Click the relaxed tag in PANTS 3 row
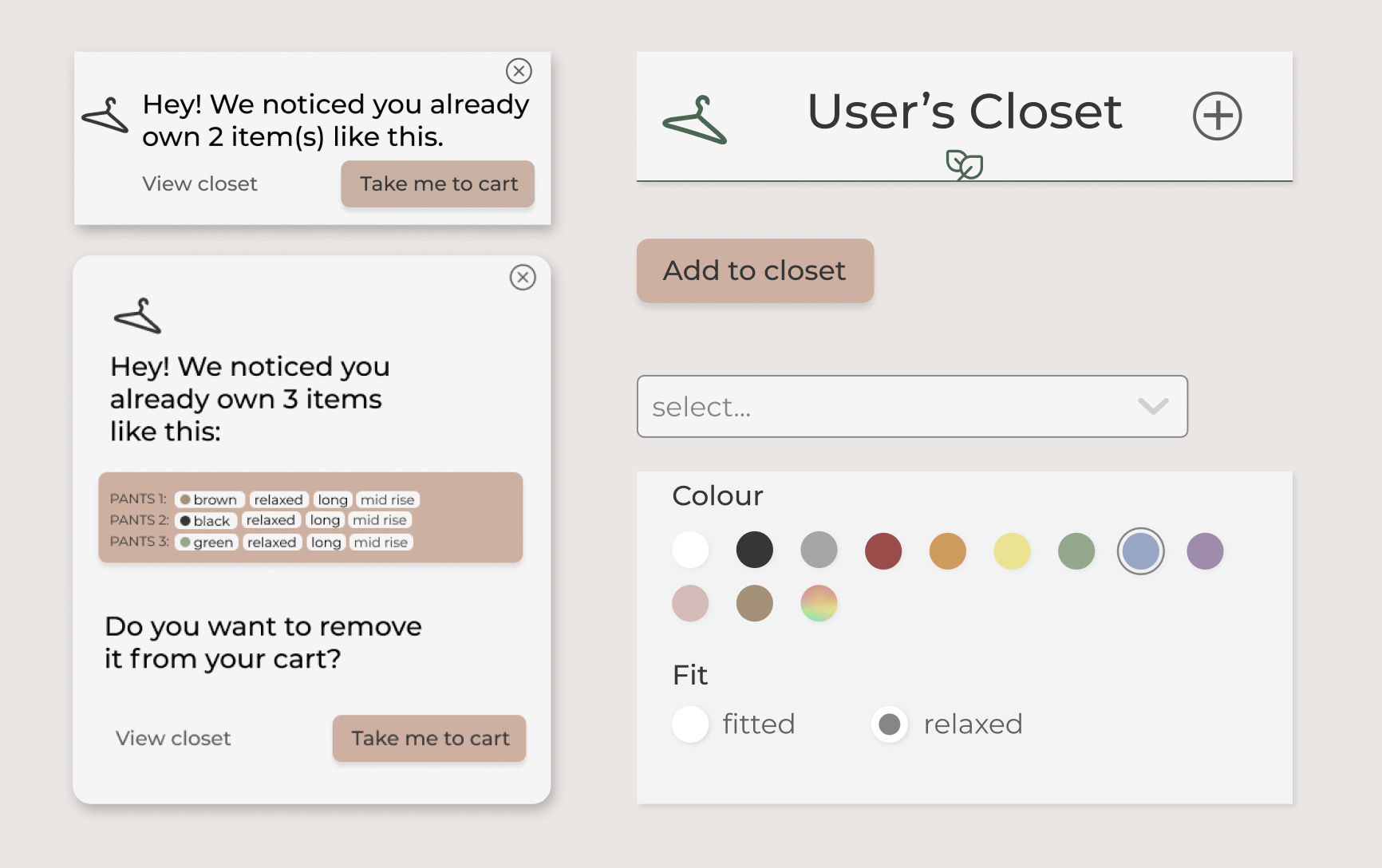Viewport: 1382px width, 868px height. pos(272,542)
